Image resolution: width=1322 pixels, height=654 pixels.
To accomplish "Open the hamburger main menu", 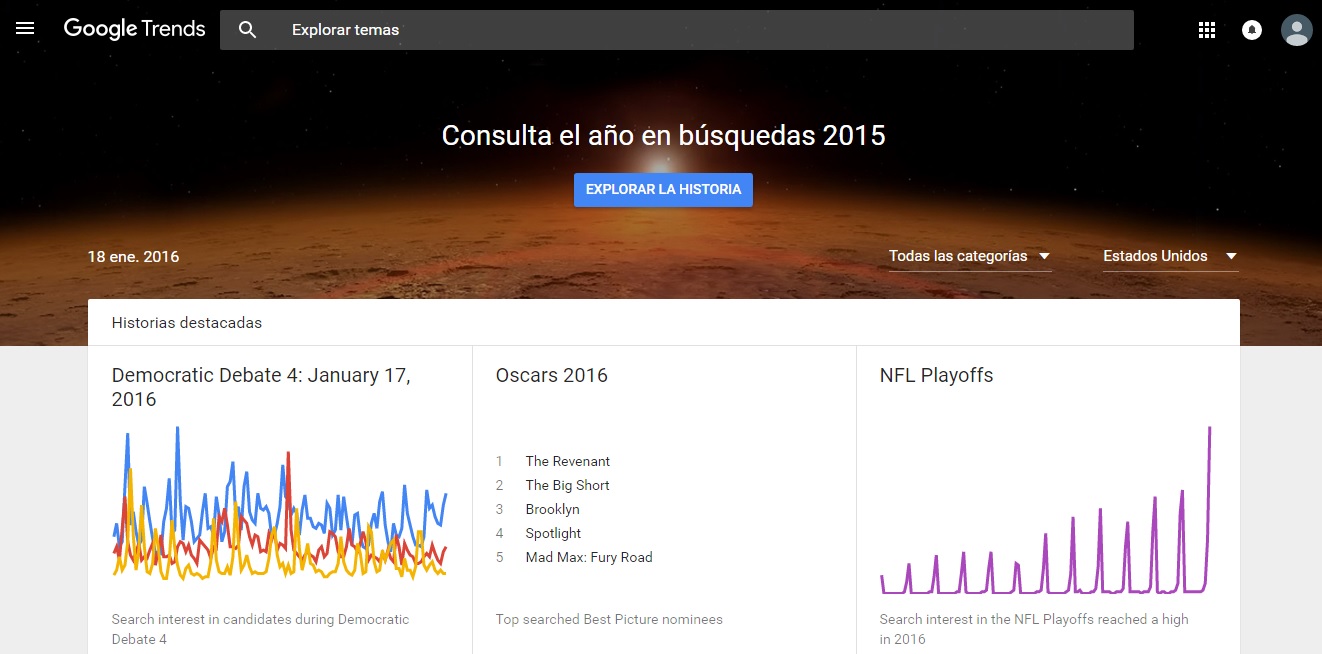I will [x=25, y=29].
